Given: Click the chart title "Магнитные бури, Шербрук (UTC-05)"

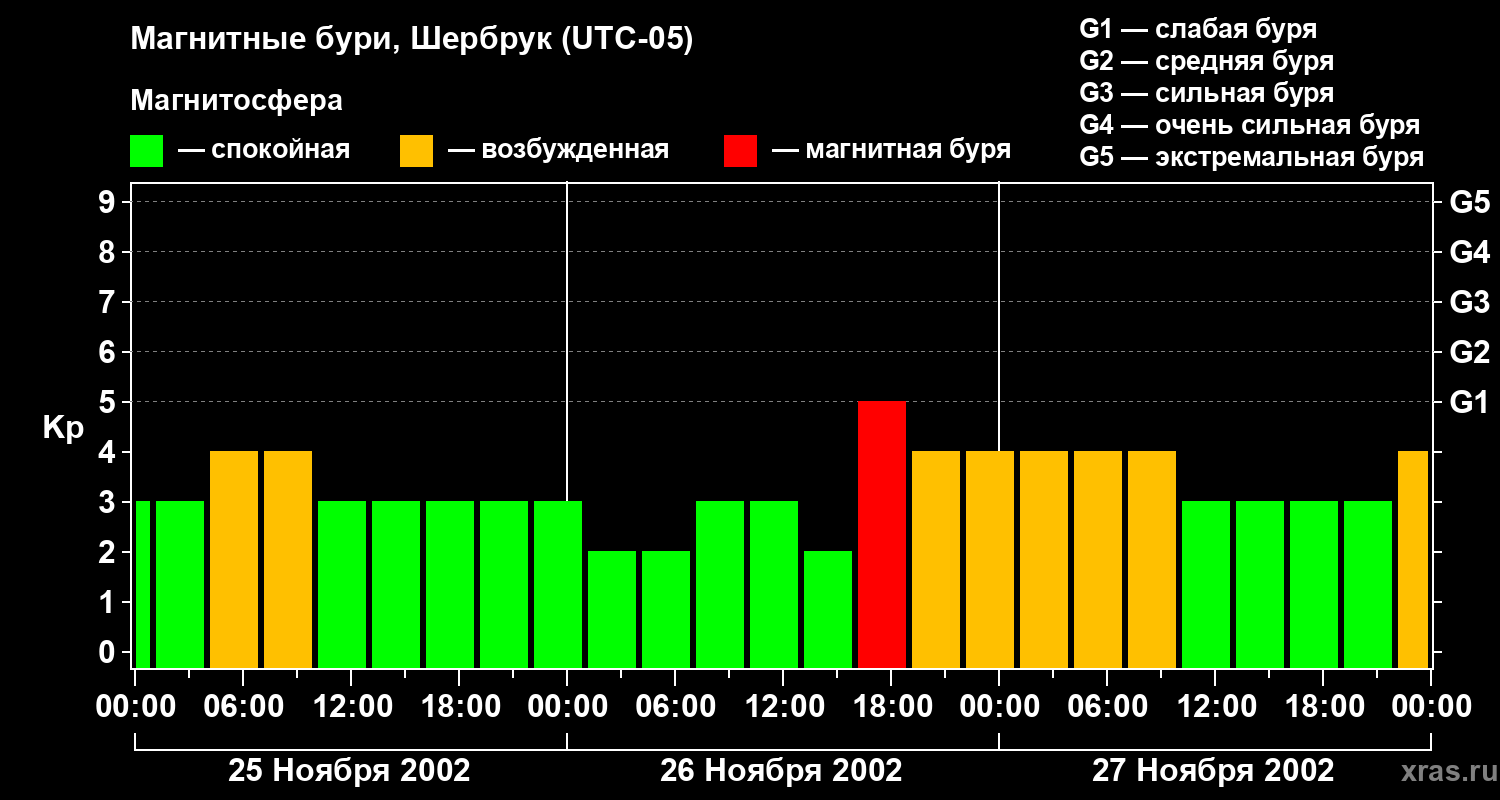Looking at the screenshot, I should coord(411,40).
